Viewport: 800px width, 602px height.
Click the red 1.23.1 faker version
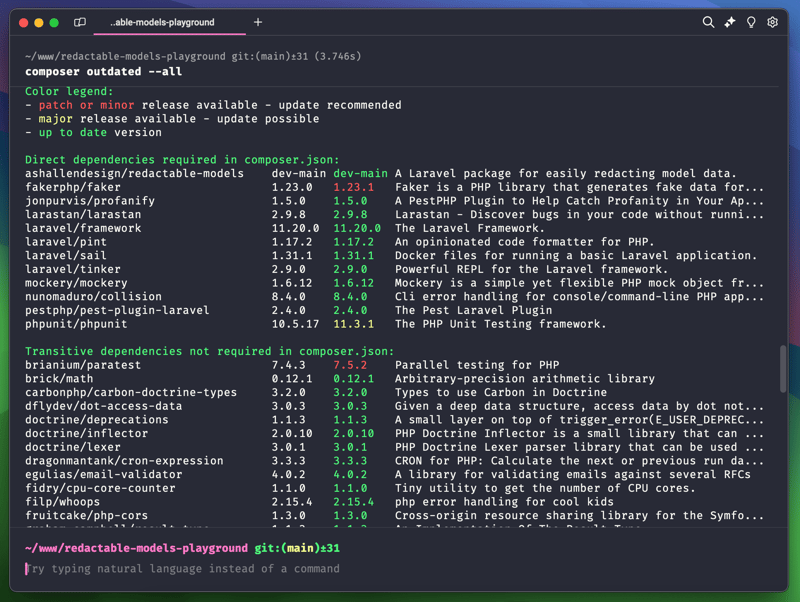(353, 187)
